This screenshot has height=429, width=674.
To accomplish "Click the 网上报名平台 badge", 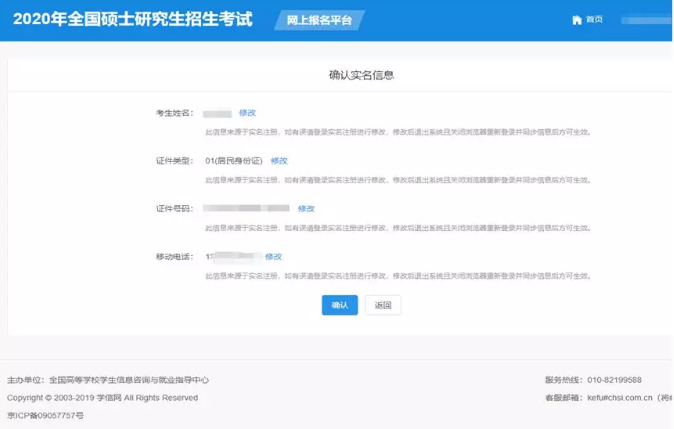I will coord(318,20).
